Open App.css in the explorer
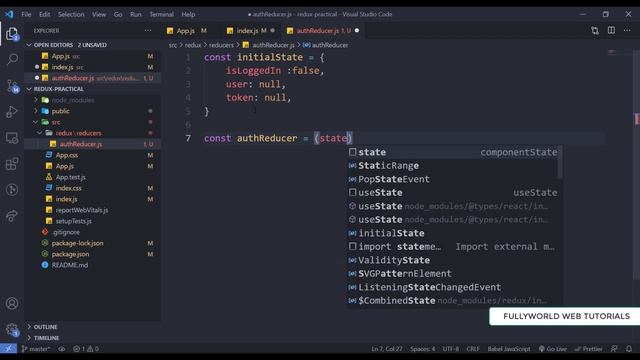This screenshot has height=360, width=640. tap(93, 155)
